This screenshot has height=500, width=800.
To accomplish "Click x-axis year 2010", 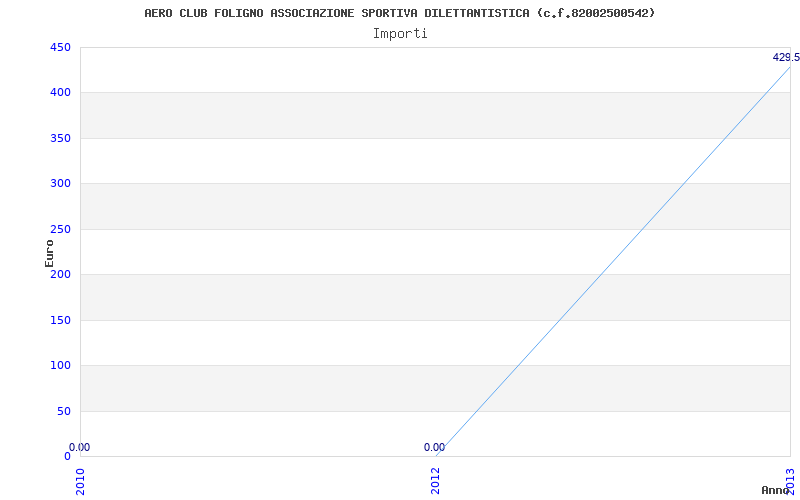I will click(x=80, y=481).
